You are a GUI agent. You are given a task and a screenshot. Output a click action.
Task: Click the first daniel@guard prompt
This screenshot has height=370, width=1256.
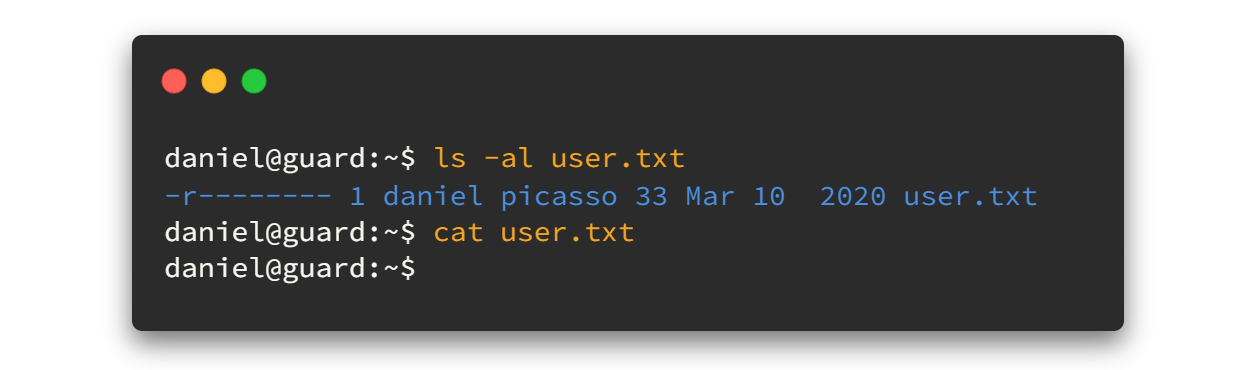[289, 158]
